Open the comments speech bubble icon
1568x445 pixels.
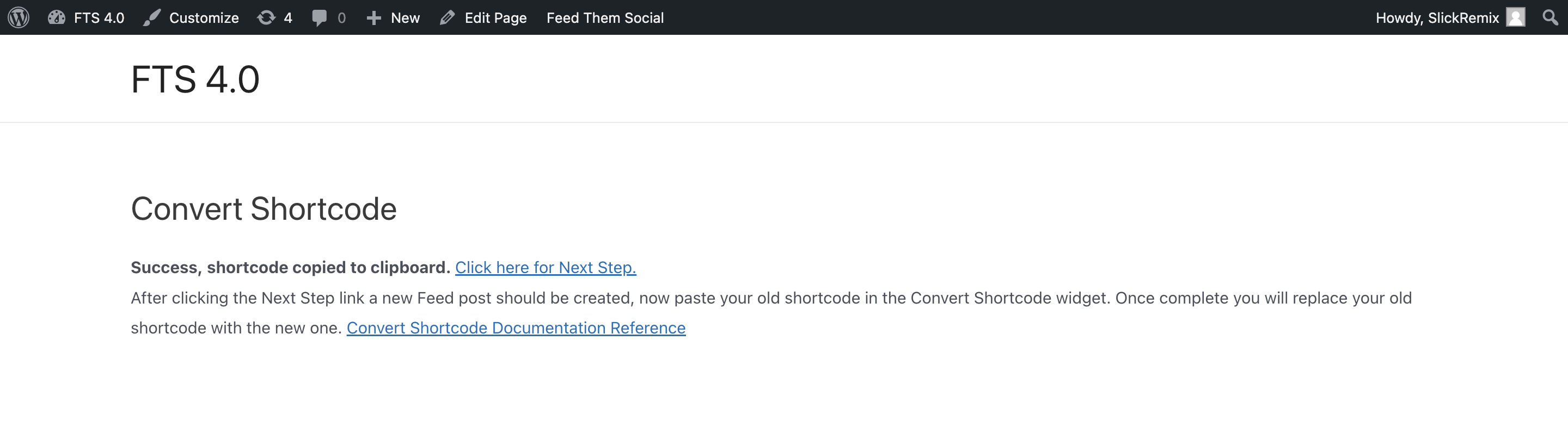coord(320,17)
